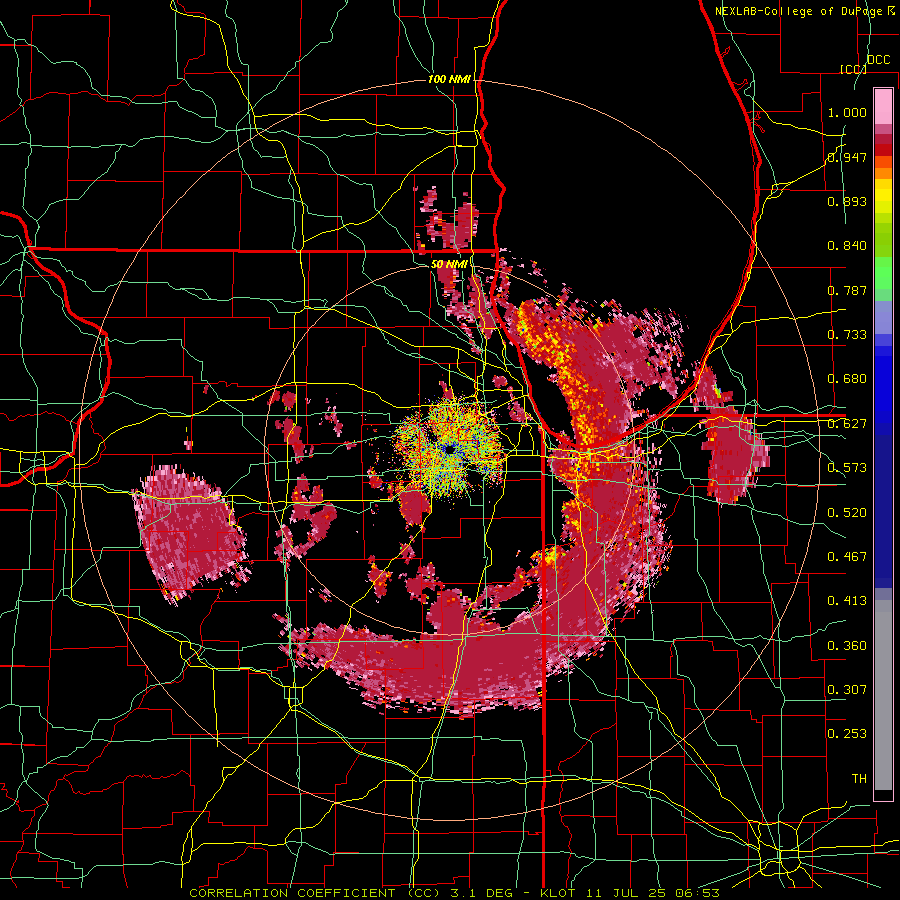900x900 pixels.
Task: Click the "50 NMI" range ring label
Action: 449,264
